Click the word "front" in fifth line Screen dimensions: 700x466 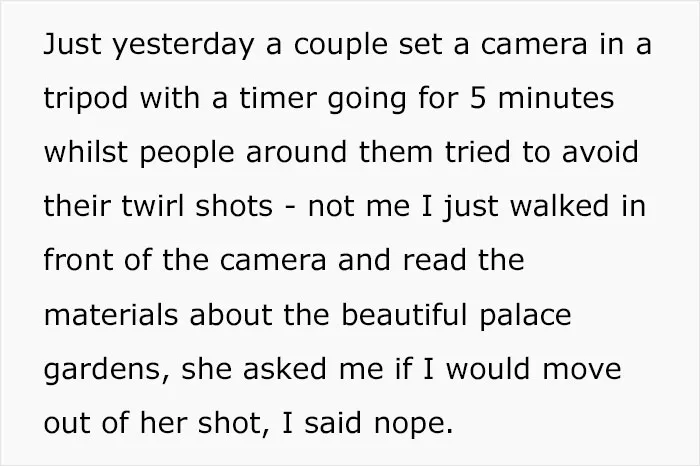(x=78, y=260)
